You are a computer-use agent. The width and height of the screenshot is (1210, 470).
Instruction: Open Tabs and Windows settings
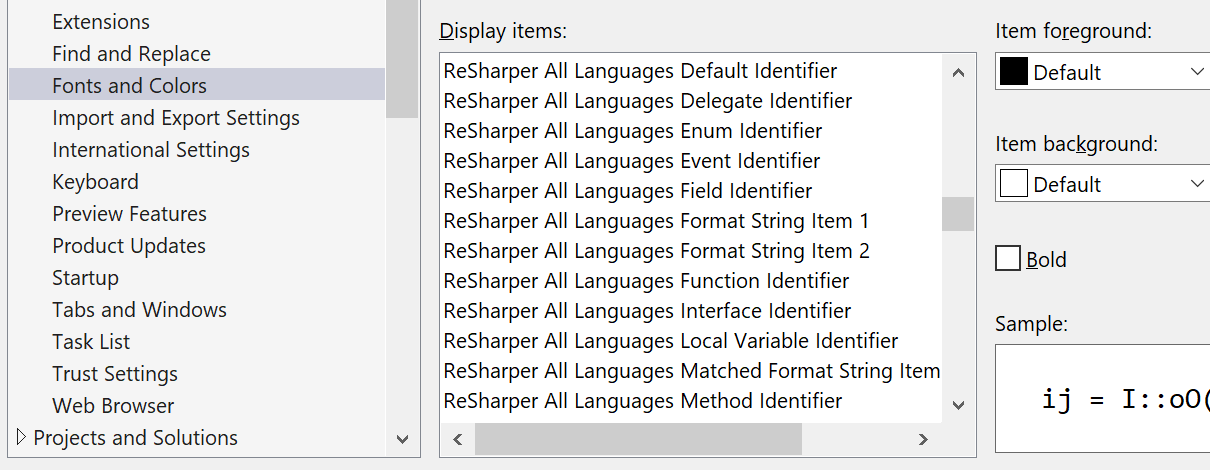point(140,310)
